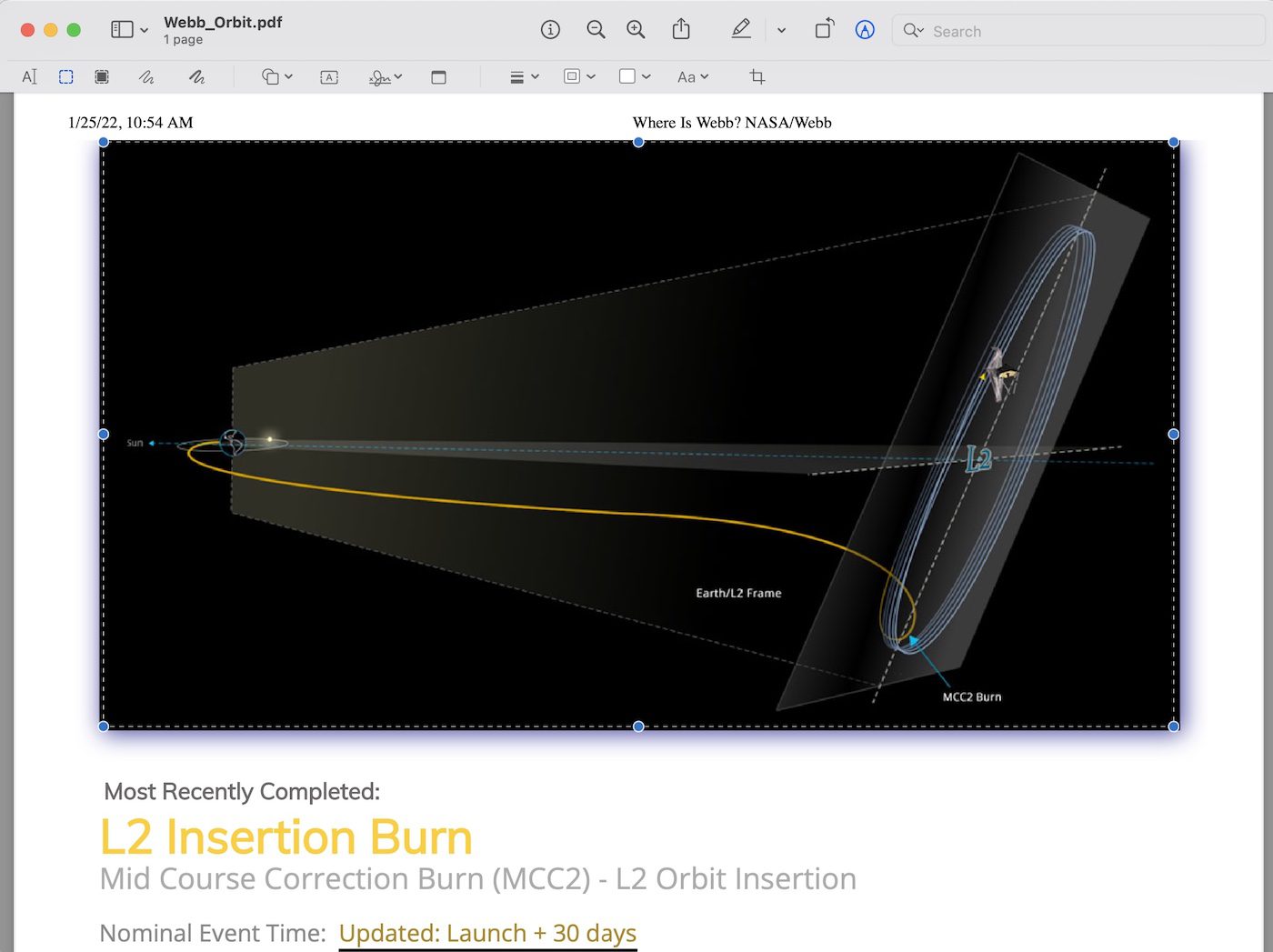Open the Fill Color swatch picker
This screenshot has height=952, width=1273.
click(x=635, y=77)
